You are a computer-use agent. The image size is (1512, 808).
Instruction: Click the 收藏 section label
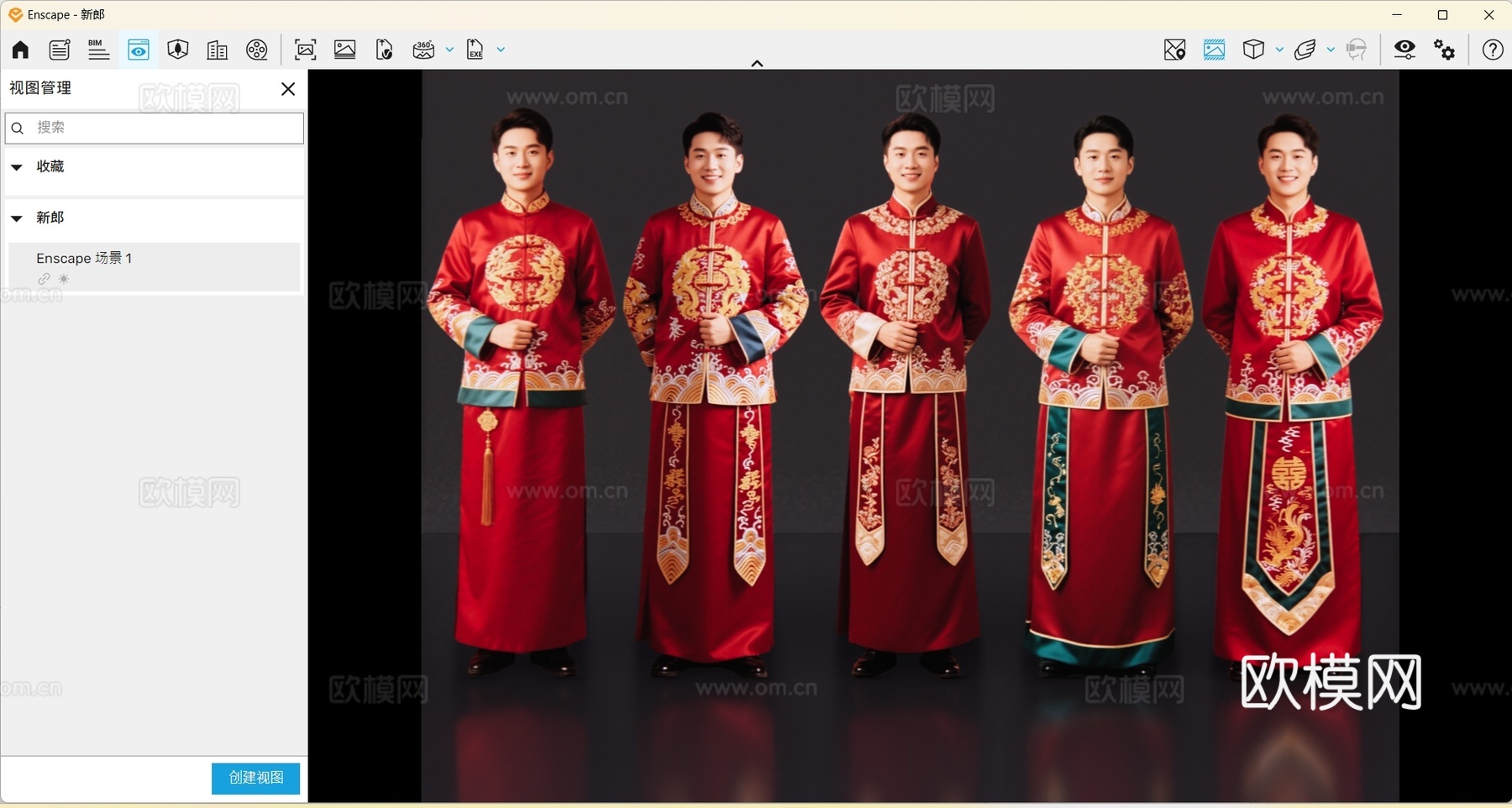coord(50,166)
